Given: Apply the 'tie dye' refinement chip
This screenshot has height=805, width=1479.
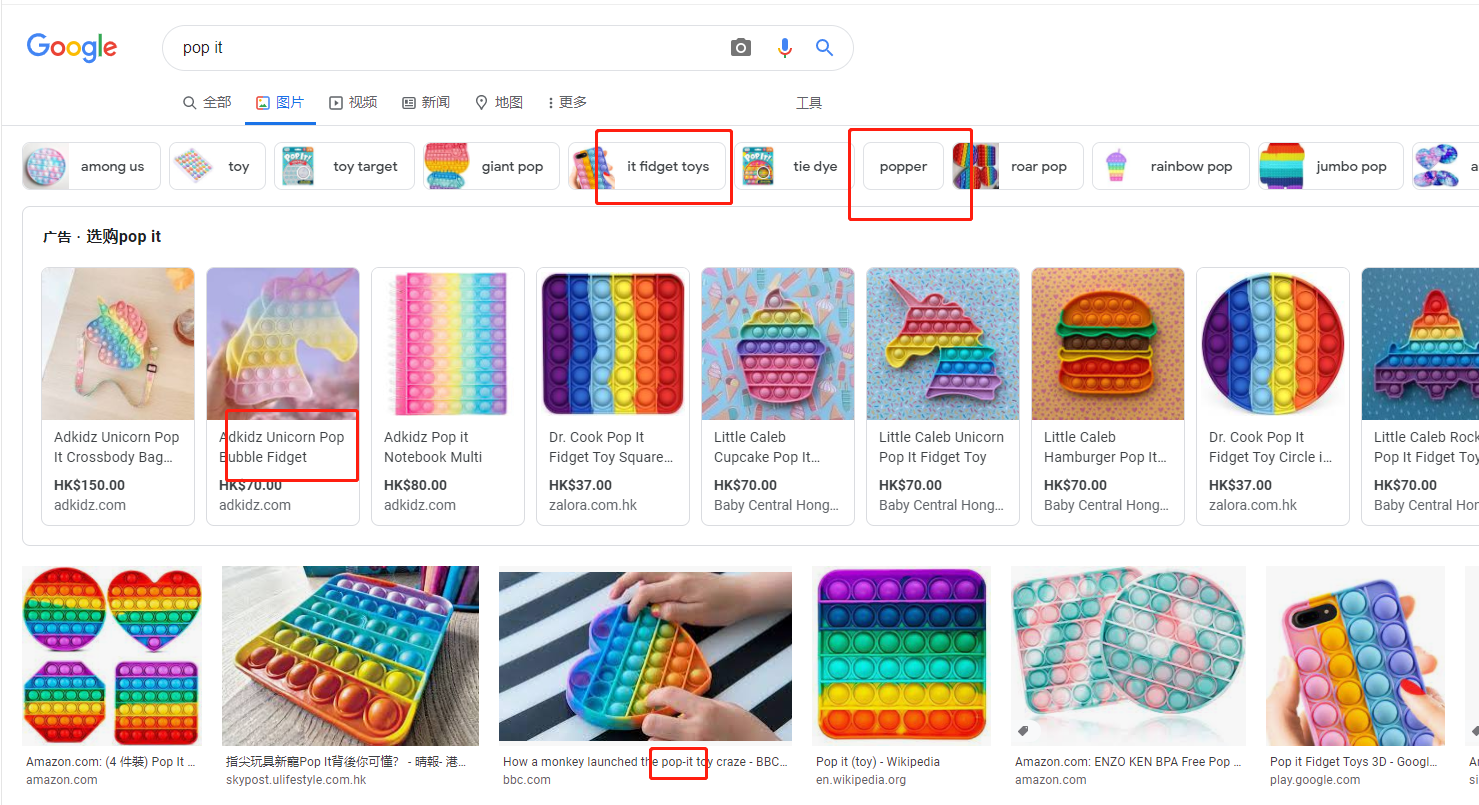Looking at the screenshot, I should click(815, 166).
